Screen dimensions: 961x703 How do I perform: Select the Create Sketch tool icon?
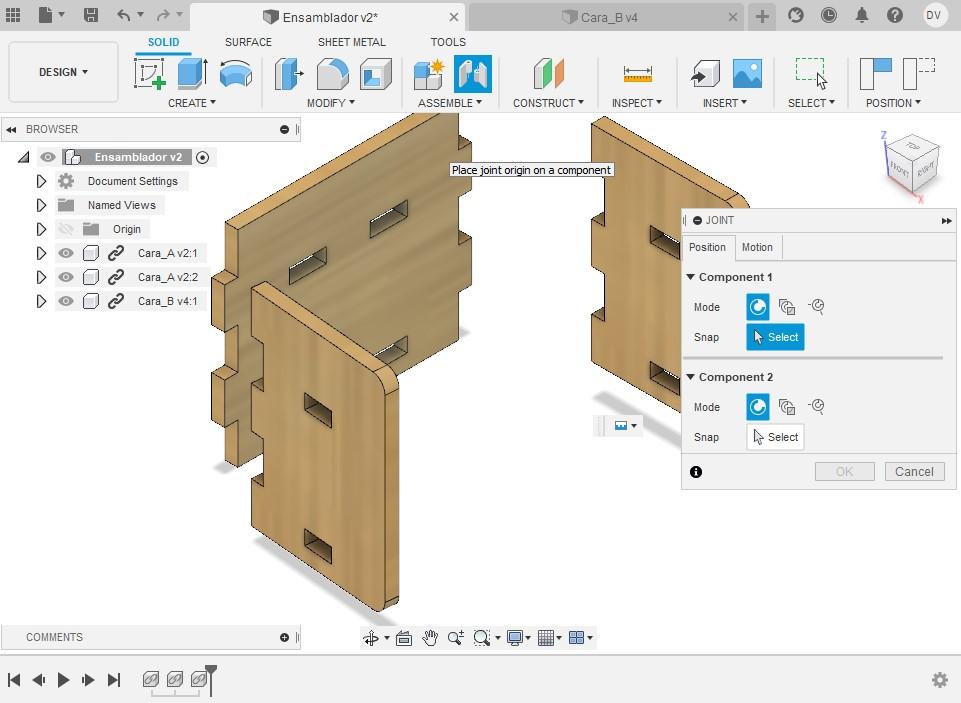pyautogui.click(x=150, y=74)
